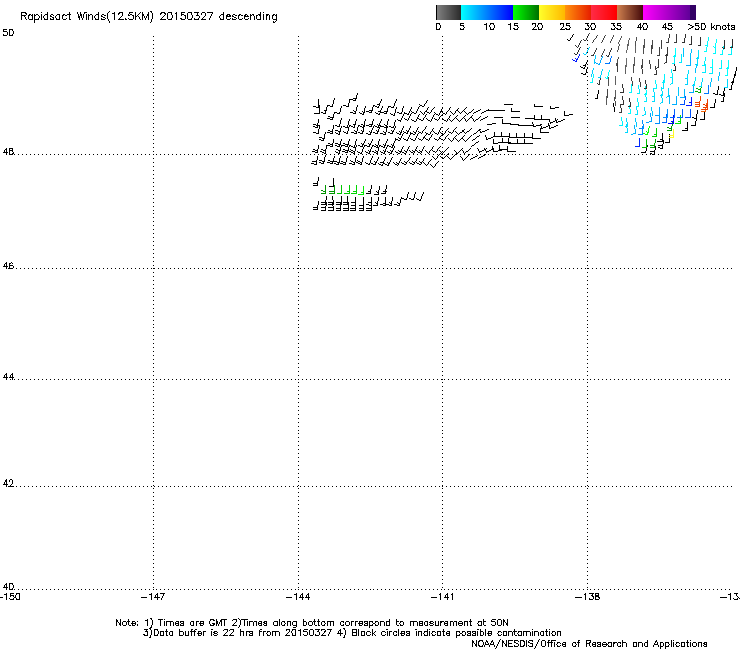
Task: Click latitude axis label '48'
Action: 8,152
